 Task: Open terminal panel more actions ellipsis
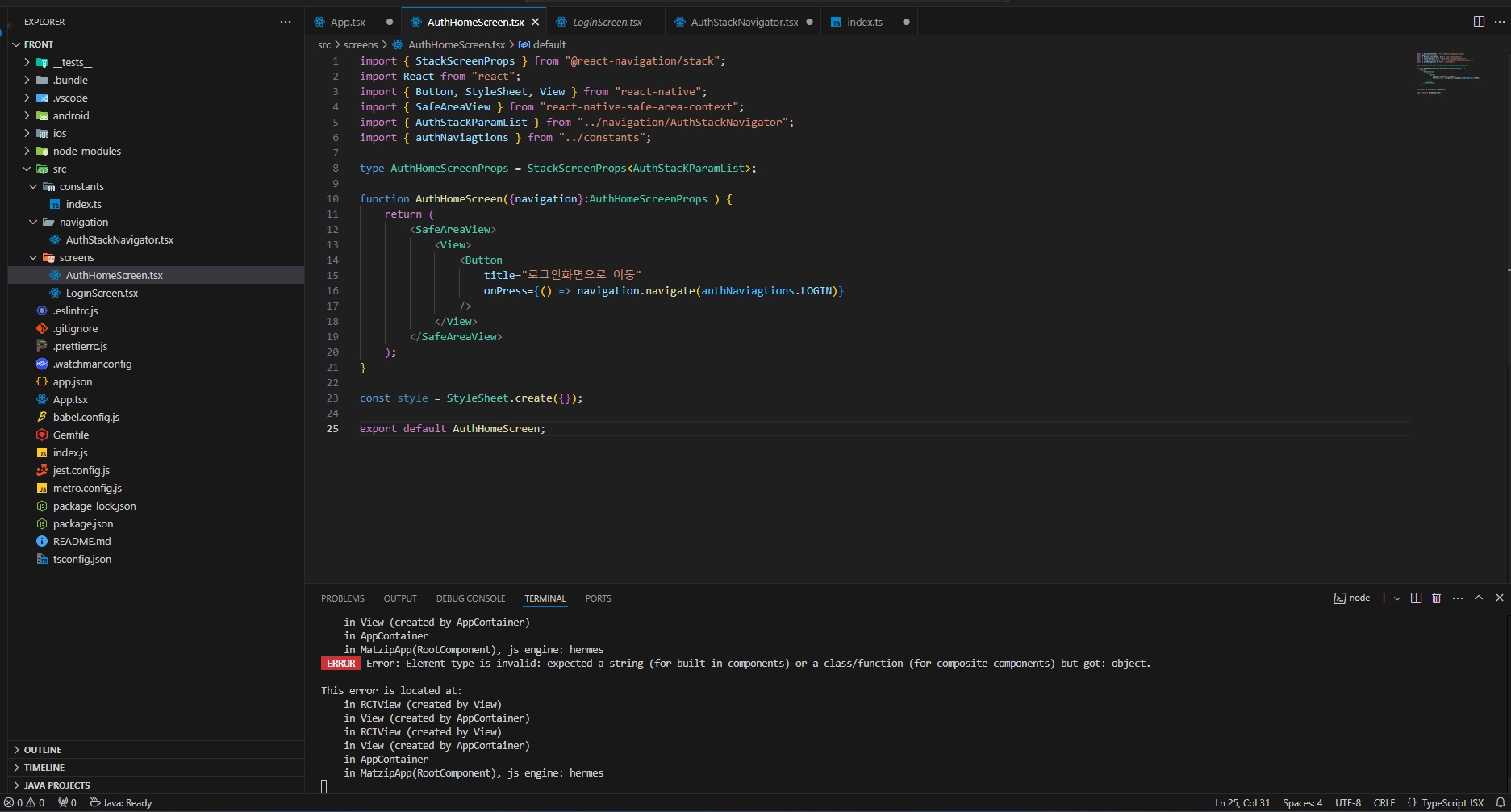tap(1457, 598)
